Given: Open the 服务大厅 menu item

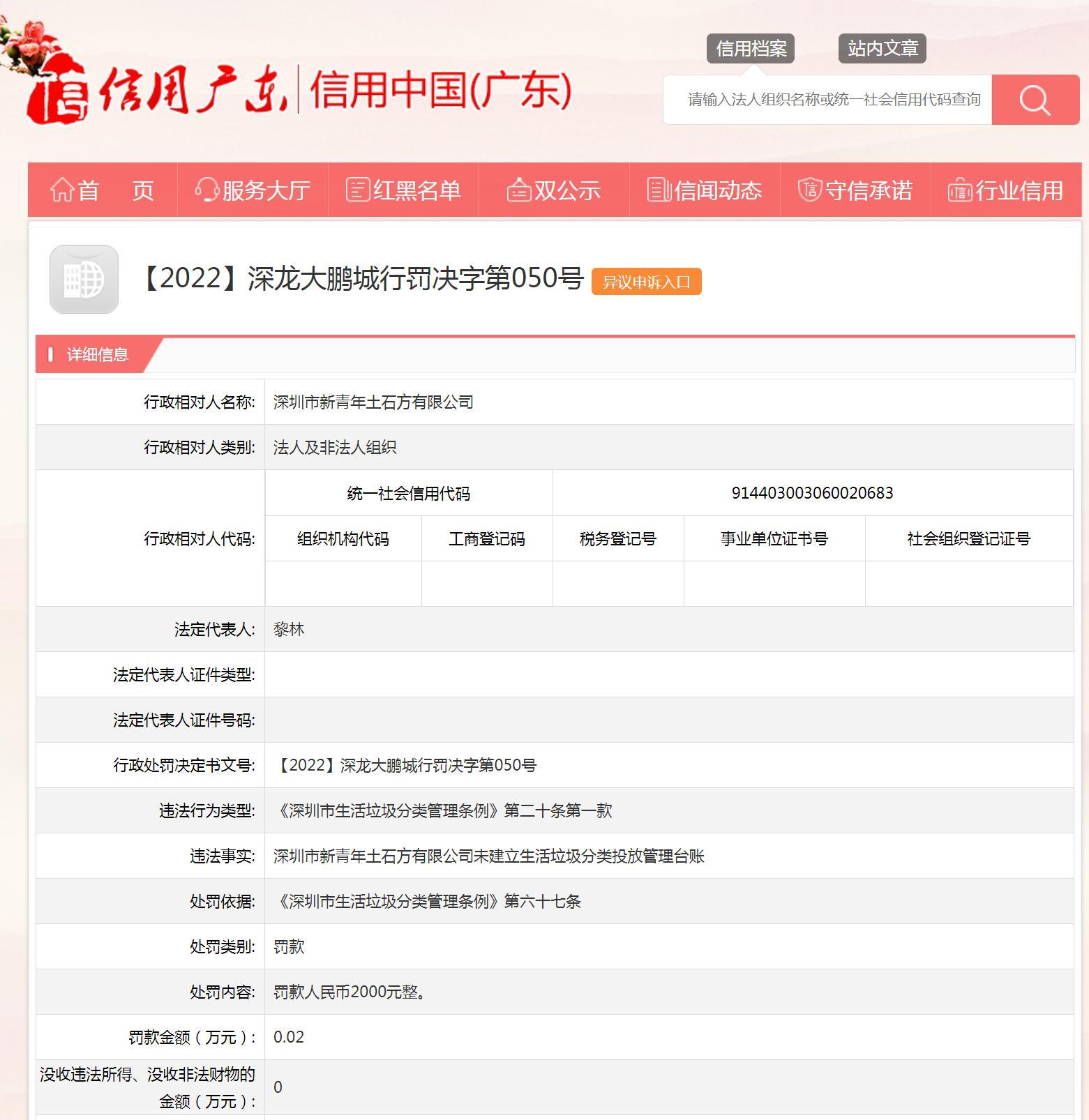Looking at the screenshot, I should [253, 190].
